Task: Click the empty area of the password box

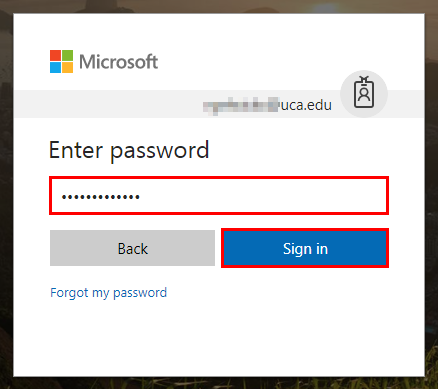Action: tap(263, 196)
